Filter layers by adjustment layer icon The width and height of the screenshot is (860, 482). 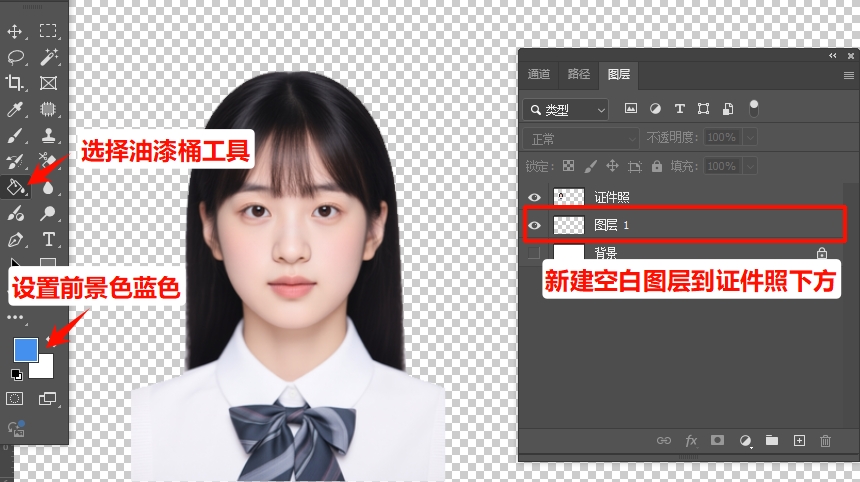pyautogui.click(x=655, y=109)
